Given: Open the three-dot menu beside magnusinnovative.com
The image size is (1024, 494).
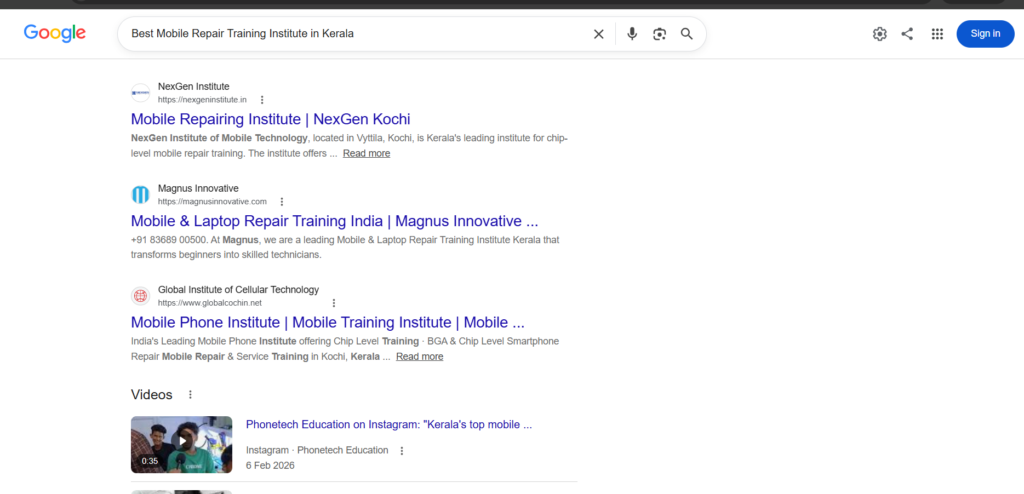Looking at the screenshot, I should 281,201.
